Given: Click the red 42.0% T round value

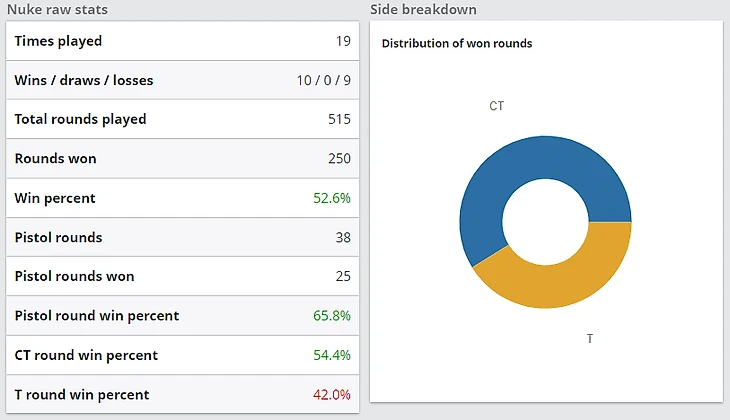Looking at the screenshot, I should tap(332, 395).
